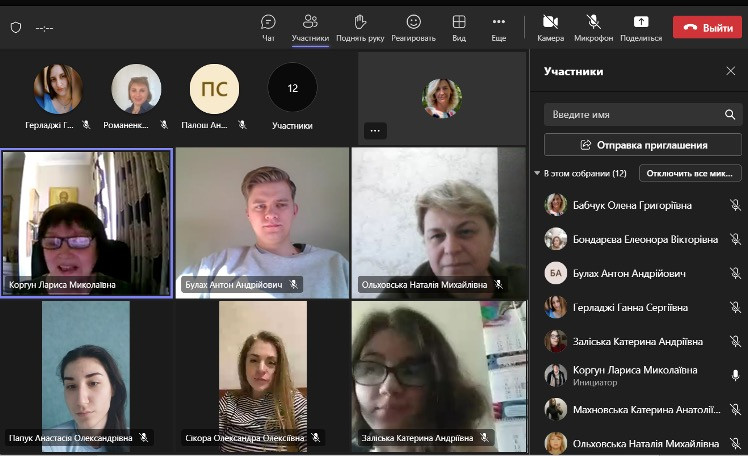The image size is (748, 456).
Task: Click Бабчук Олена avatar in participants list
Action: coord(556,205)
